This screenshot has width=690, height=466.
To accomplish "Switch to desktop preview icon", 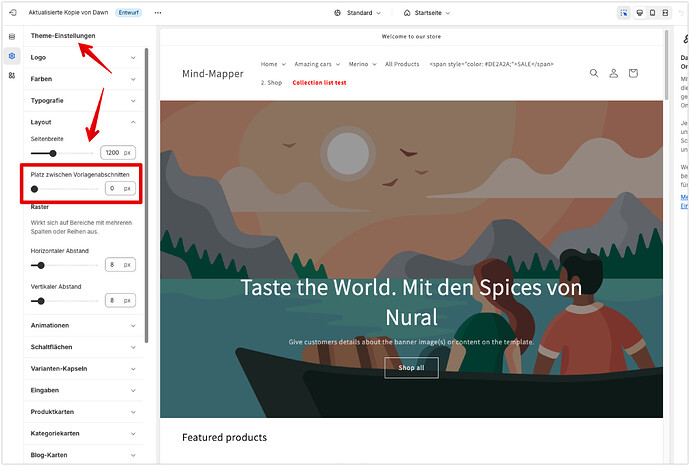I will (640, 13).
